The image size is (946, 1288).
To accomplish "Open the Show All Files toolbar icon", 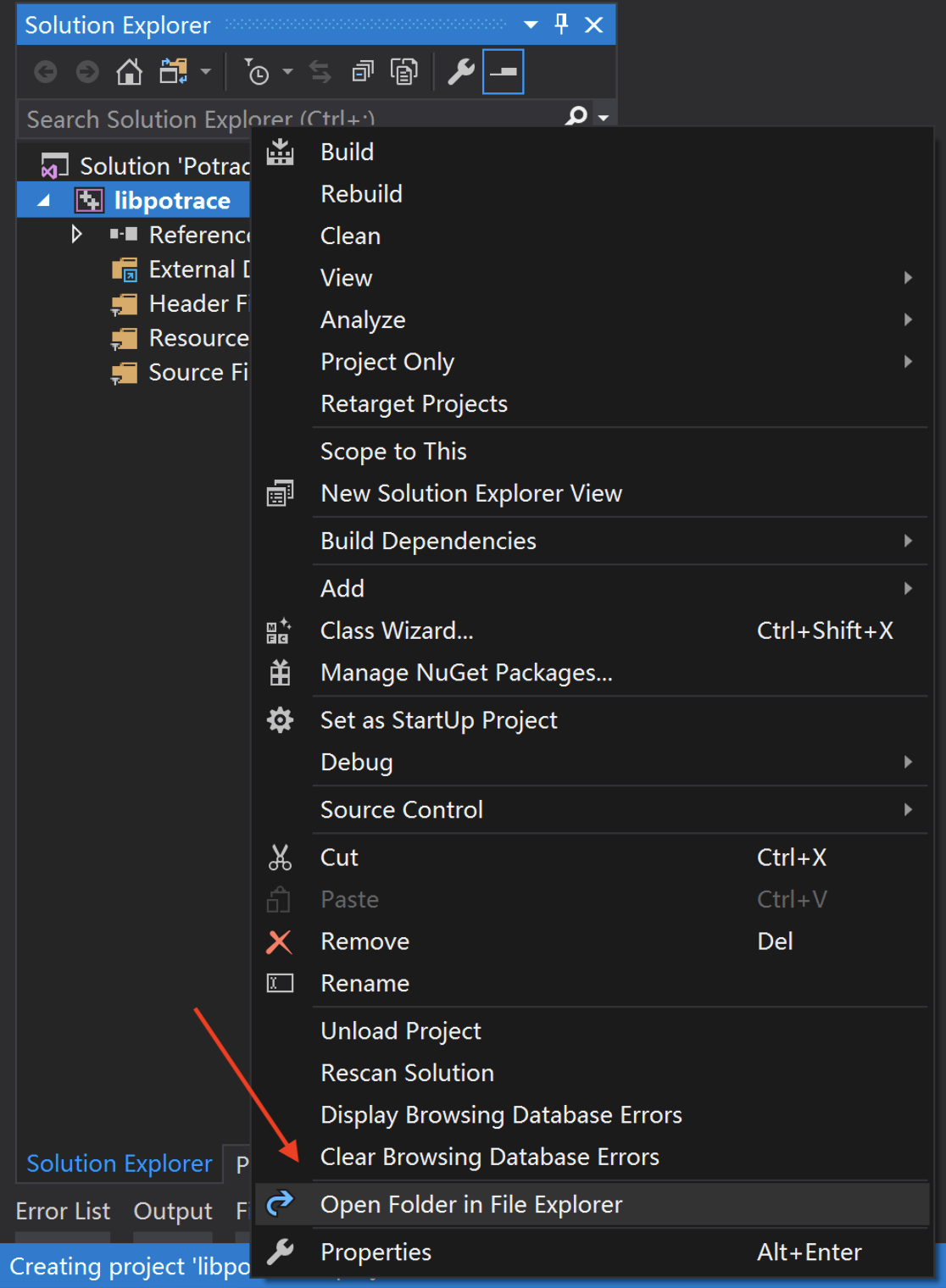I will (x=403, y=72).
